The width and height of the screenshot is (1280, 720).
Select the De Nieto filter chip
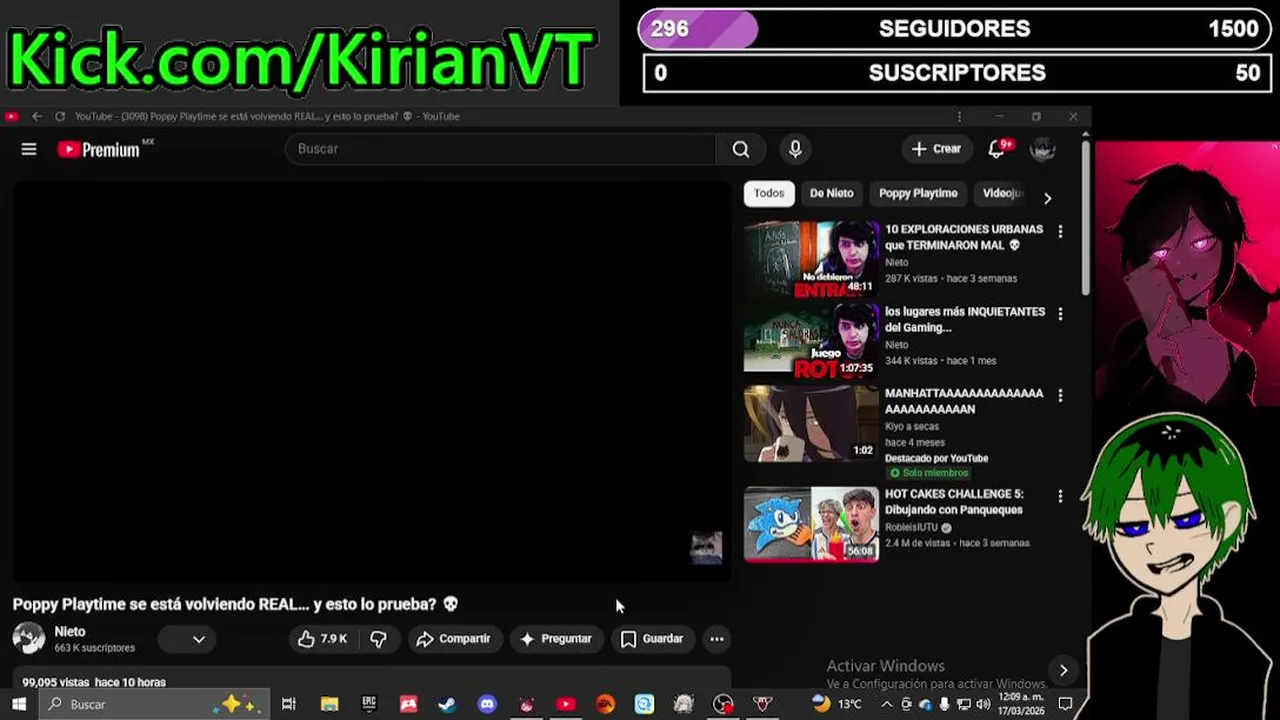pos(832,194)
